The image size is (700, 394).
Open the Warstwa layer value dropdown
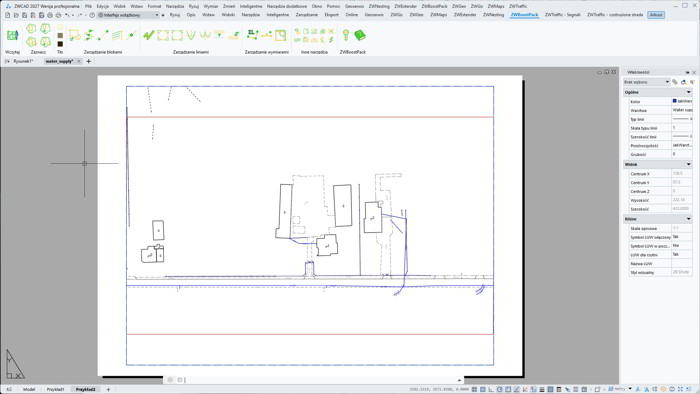pyautogui.click(x=682, y=110)
